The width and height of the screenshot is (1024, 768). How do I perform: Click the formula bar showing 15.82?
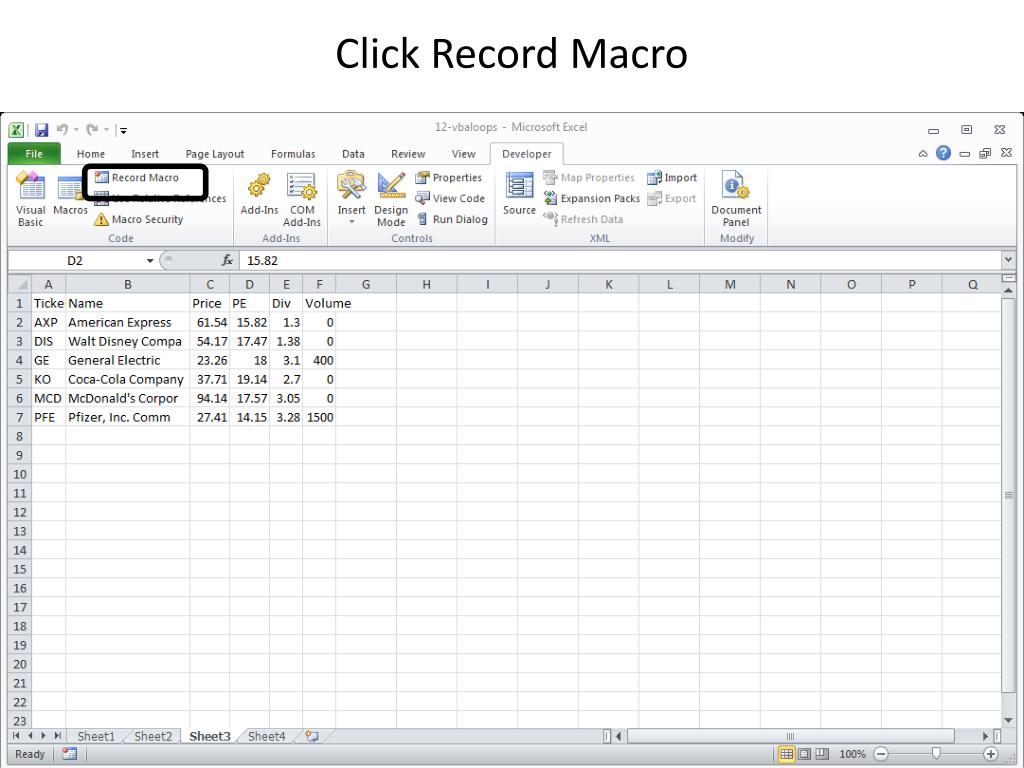click(x=620, y=261)
